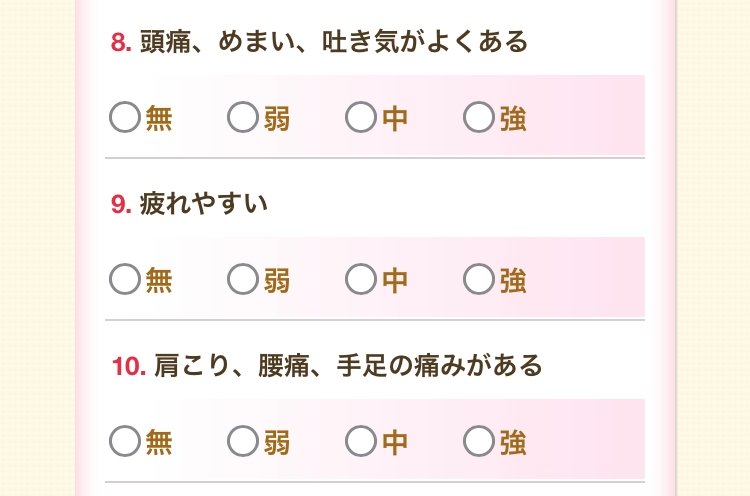750x496 pixels.
Task: Select 中 radio for question 8 headache
Action: (360, 118)
